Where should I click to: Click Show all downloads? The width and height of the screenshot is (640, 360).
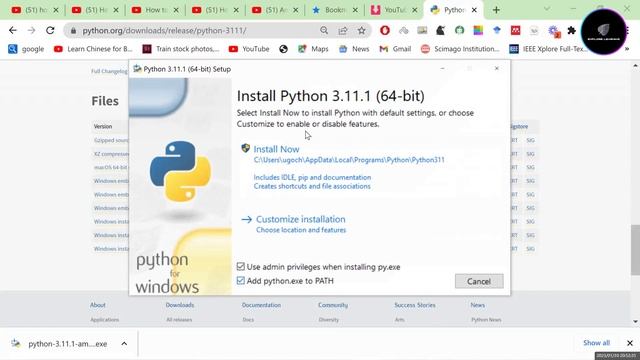tap(596, 343)
